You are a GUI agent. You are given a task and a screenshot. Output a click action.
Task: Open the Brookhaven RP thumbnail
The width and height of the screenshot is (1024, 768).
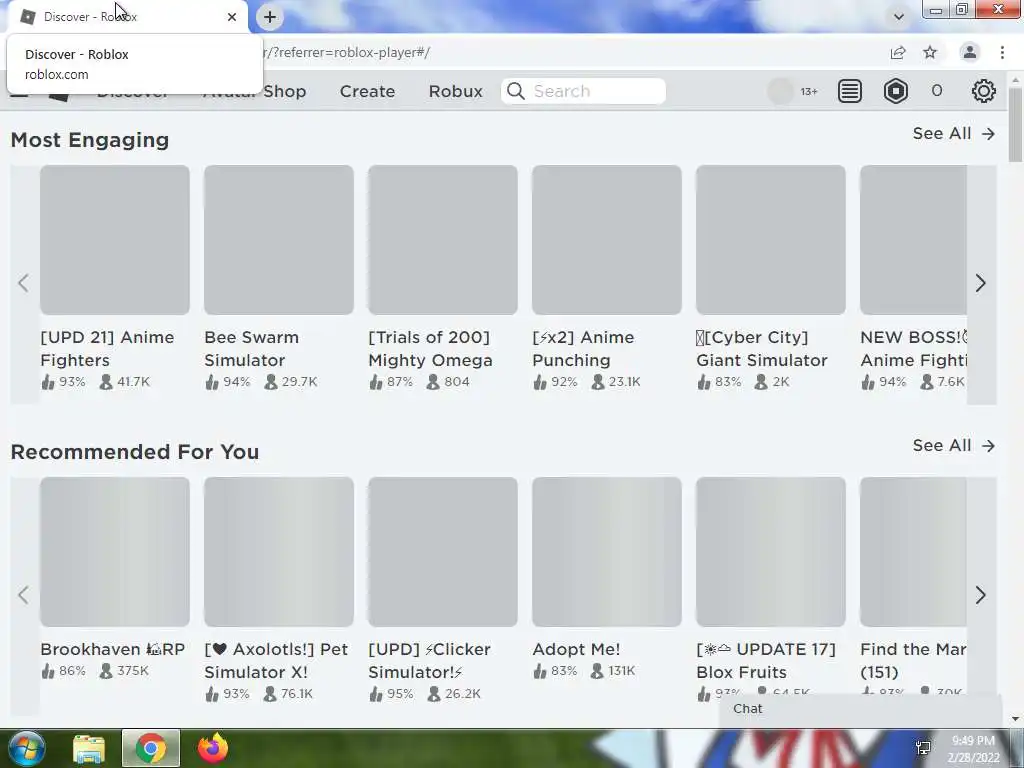coord(115,552)
